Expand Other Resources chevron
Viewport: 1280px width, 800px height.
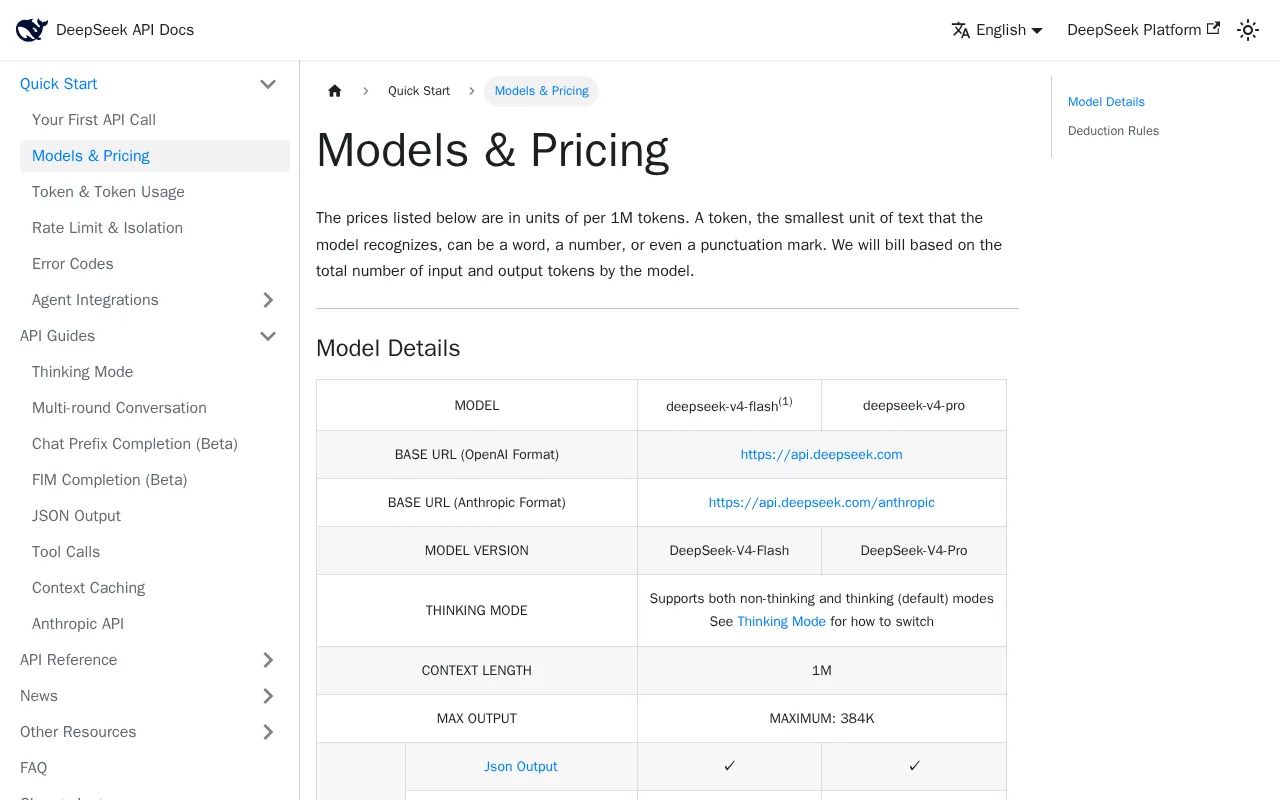pyautogui.click(x=268, y=732)
